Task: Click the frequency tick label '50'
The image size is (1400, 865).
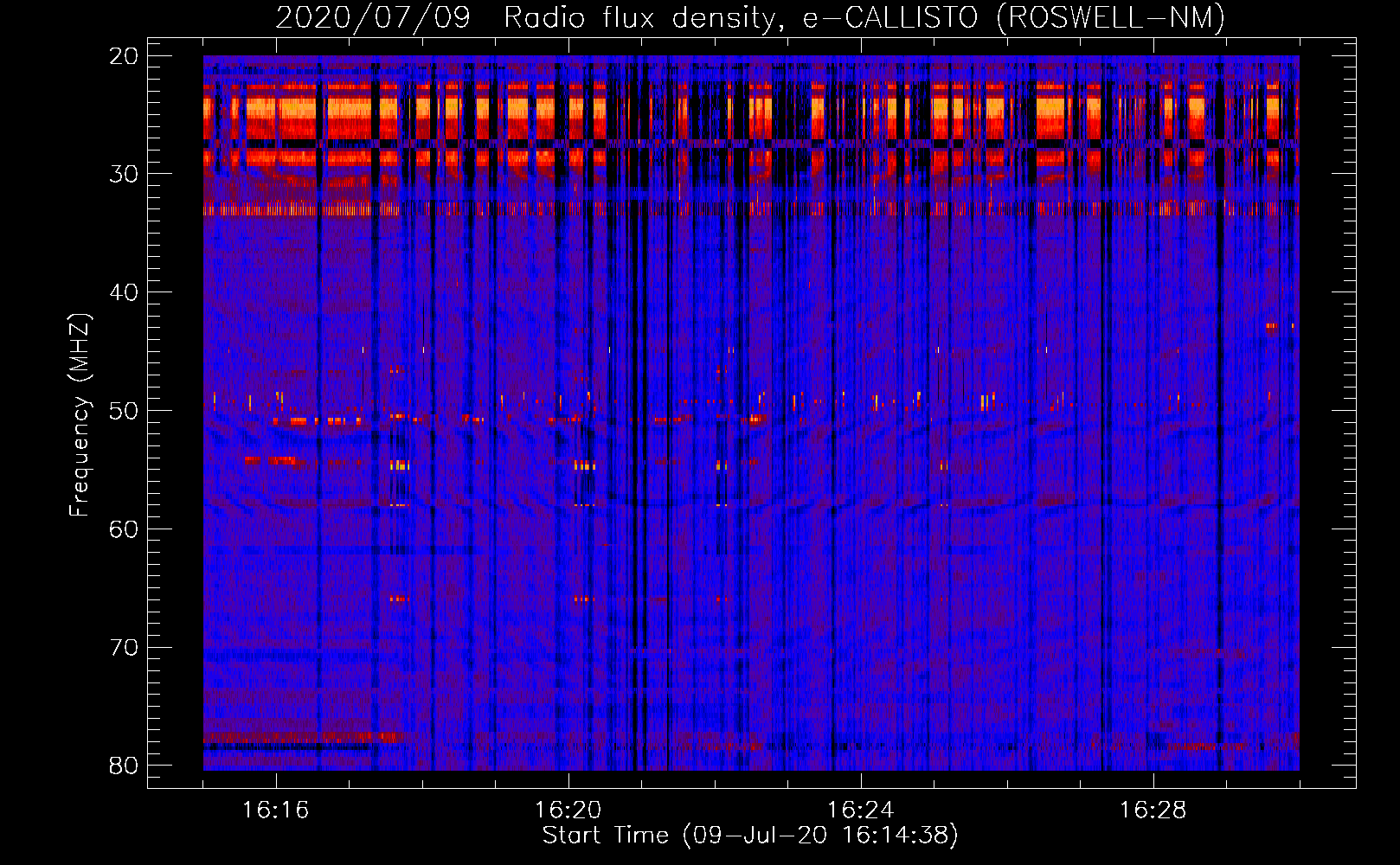Action: [124, 411]
